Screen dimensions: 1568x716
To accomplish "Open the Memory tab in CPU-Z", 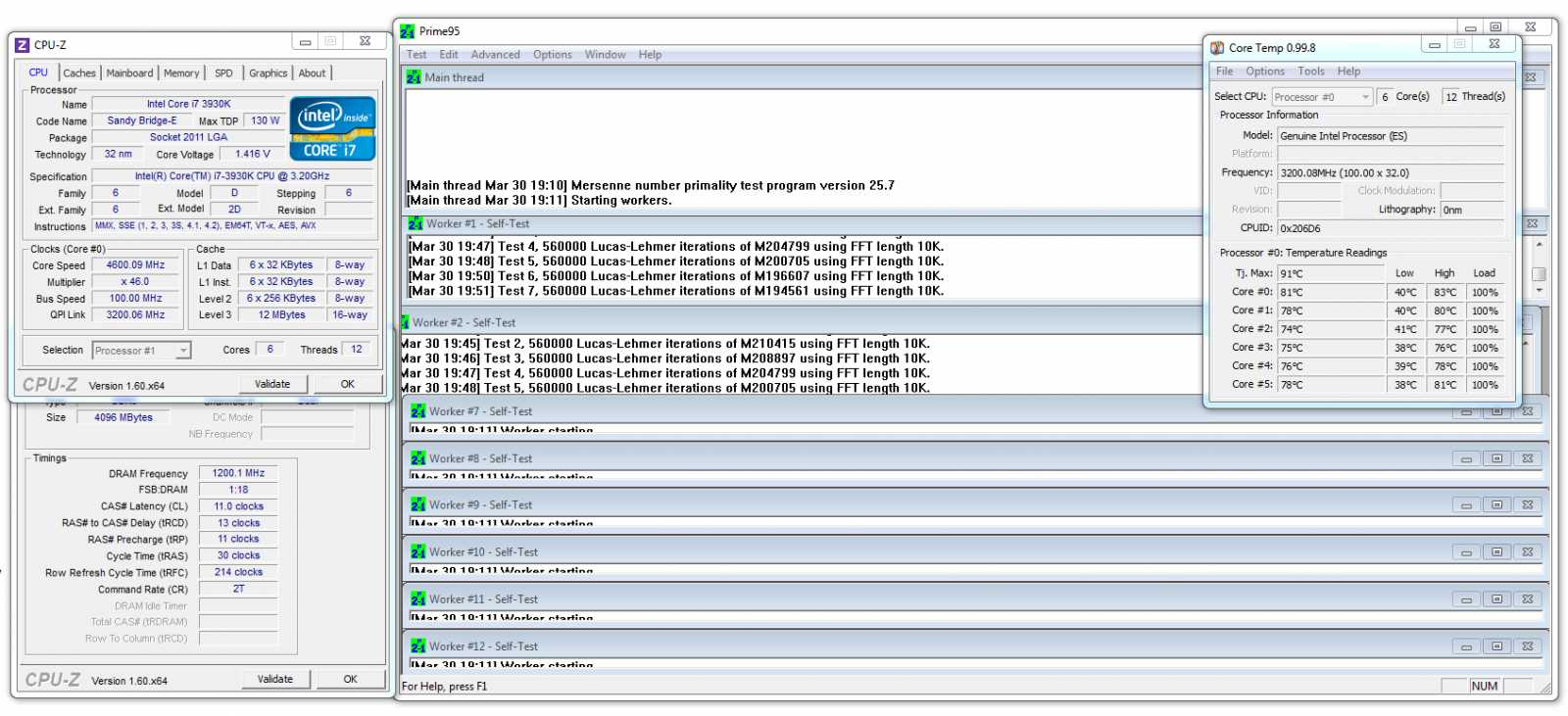I will [x=181, y=73].
